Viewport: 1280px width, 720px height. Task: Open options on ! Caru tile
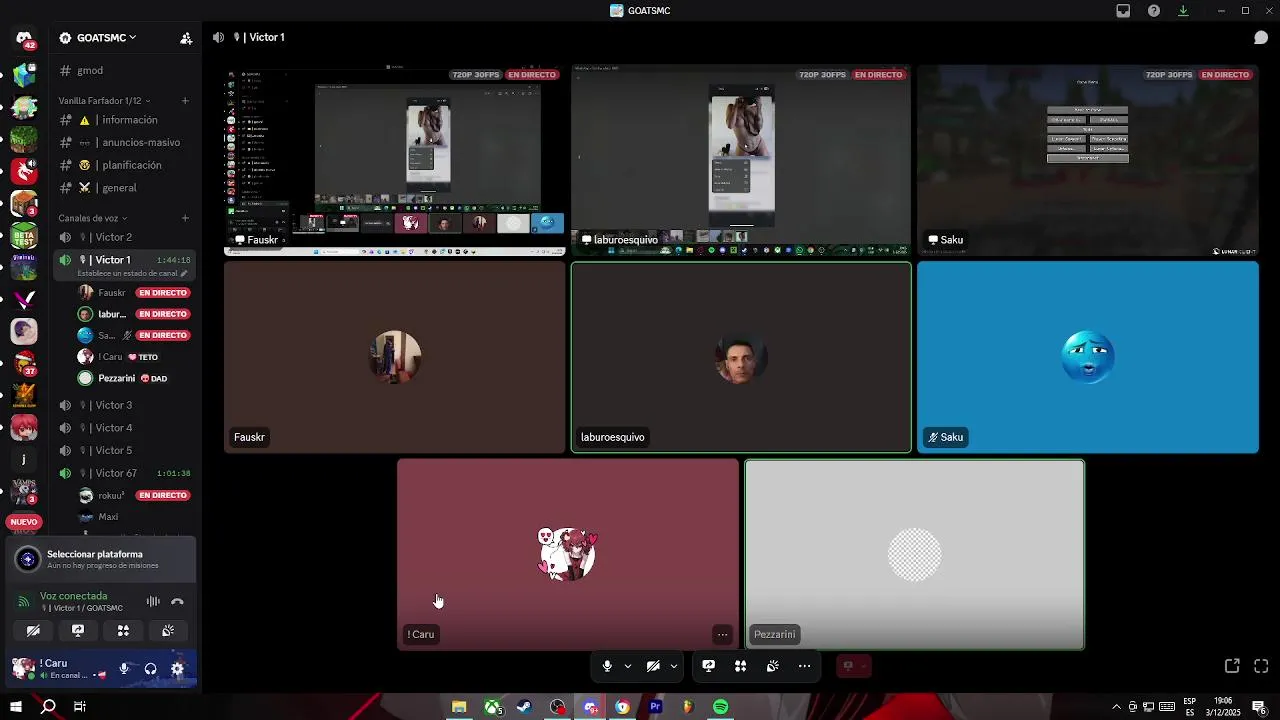(x=722, y=634)
